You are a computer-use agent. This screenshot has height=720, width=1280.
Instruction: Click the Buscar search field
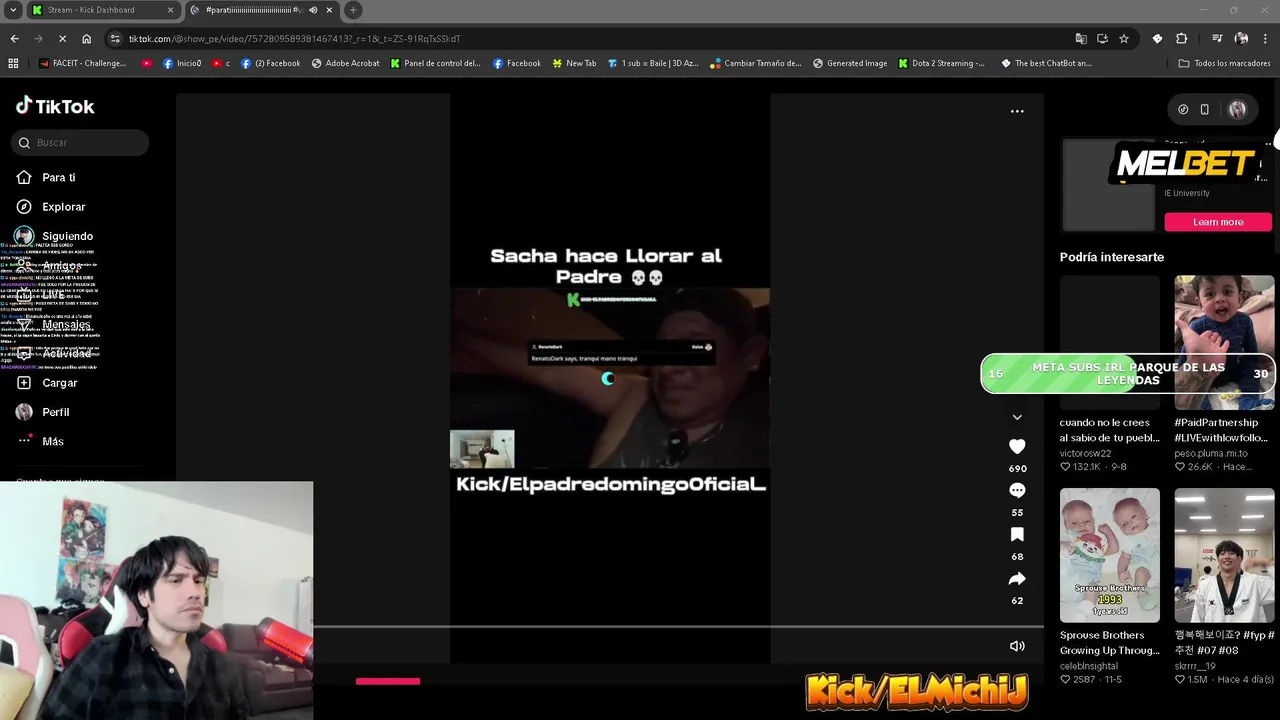coord(81,143)
